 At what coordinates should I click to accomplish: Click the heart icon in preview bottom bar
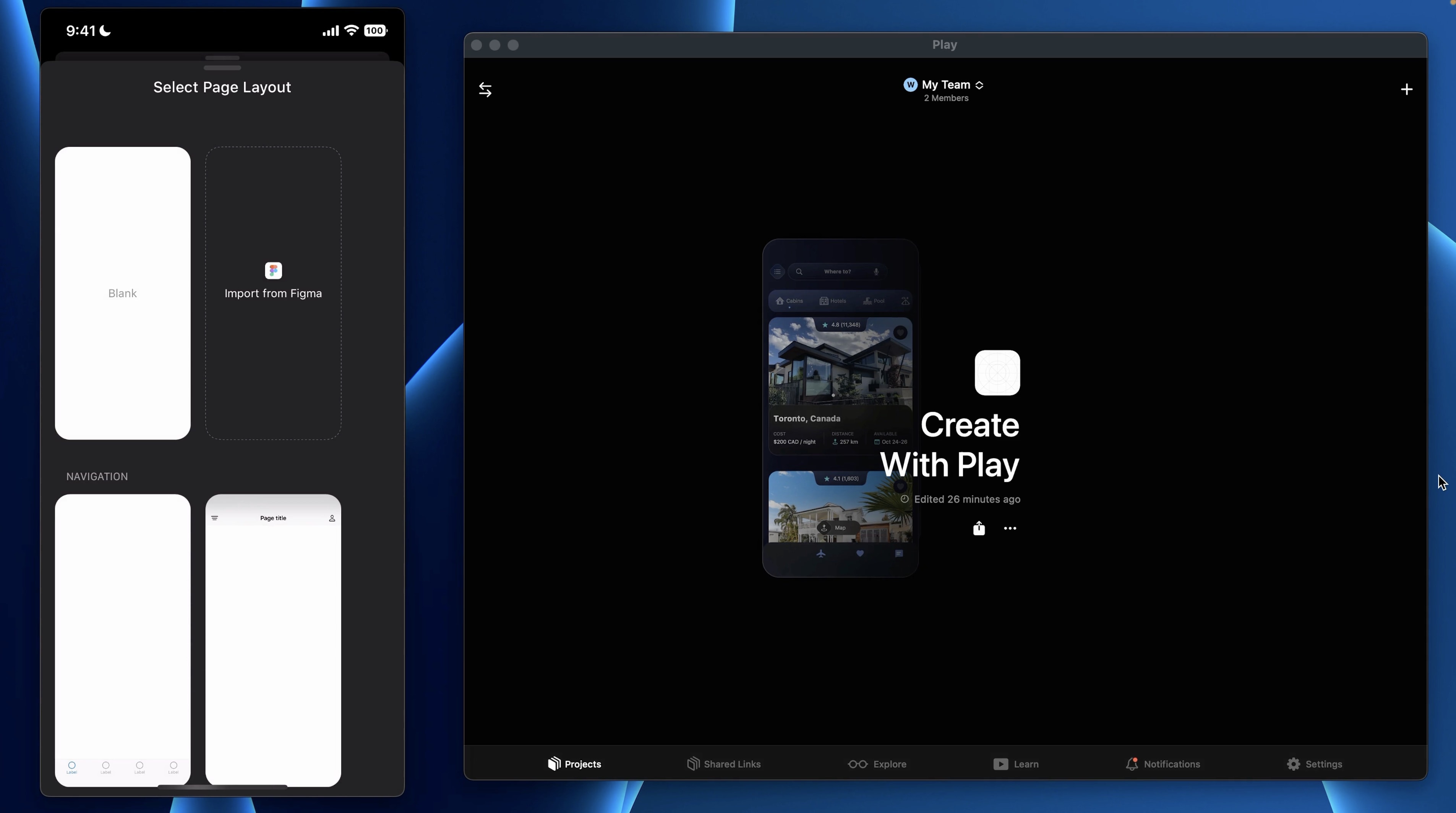[x=860, y=553]
